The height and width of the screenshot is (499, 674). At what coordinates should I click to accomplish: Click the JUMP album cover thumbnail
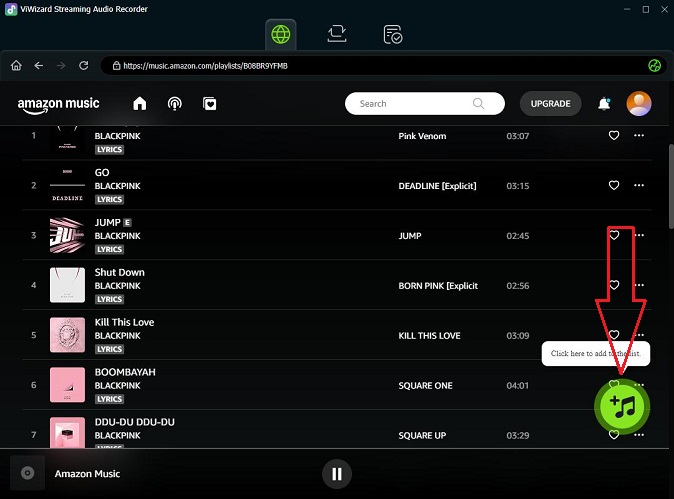click(x=67, y=235)
